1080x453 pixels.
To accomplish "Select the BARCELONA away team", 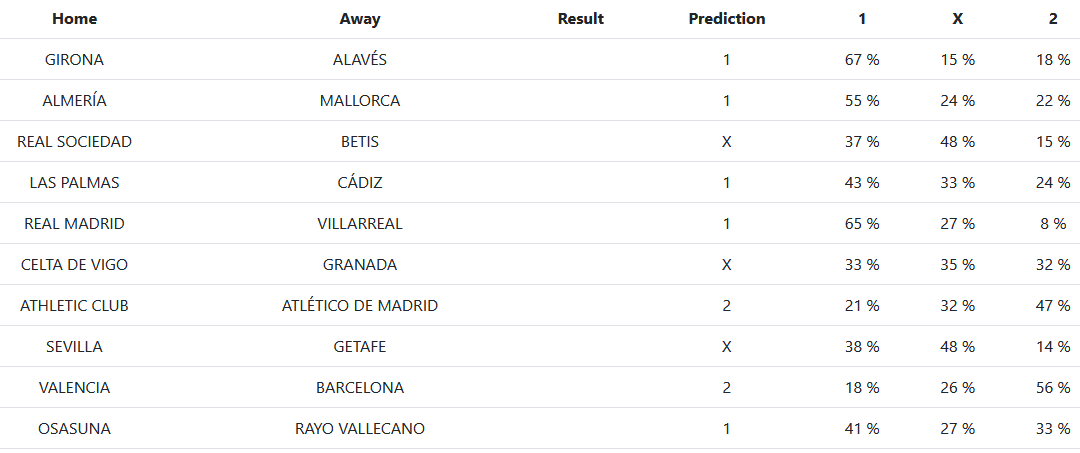I will coord(360,388).
